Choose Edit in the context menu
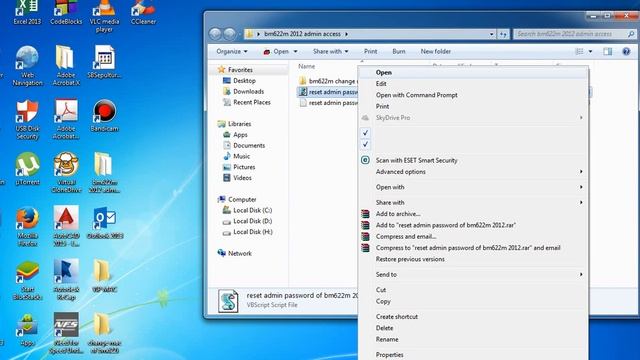 (473, 84)
